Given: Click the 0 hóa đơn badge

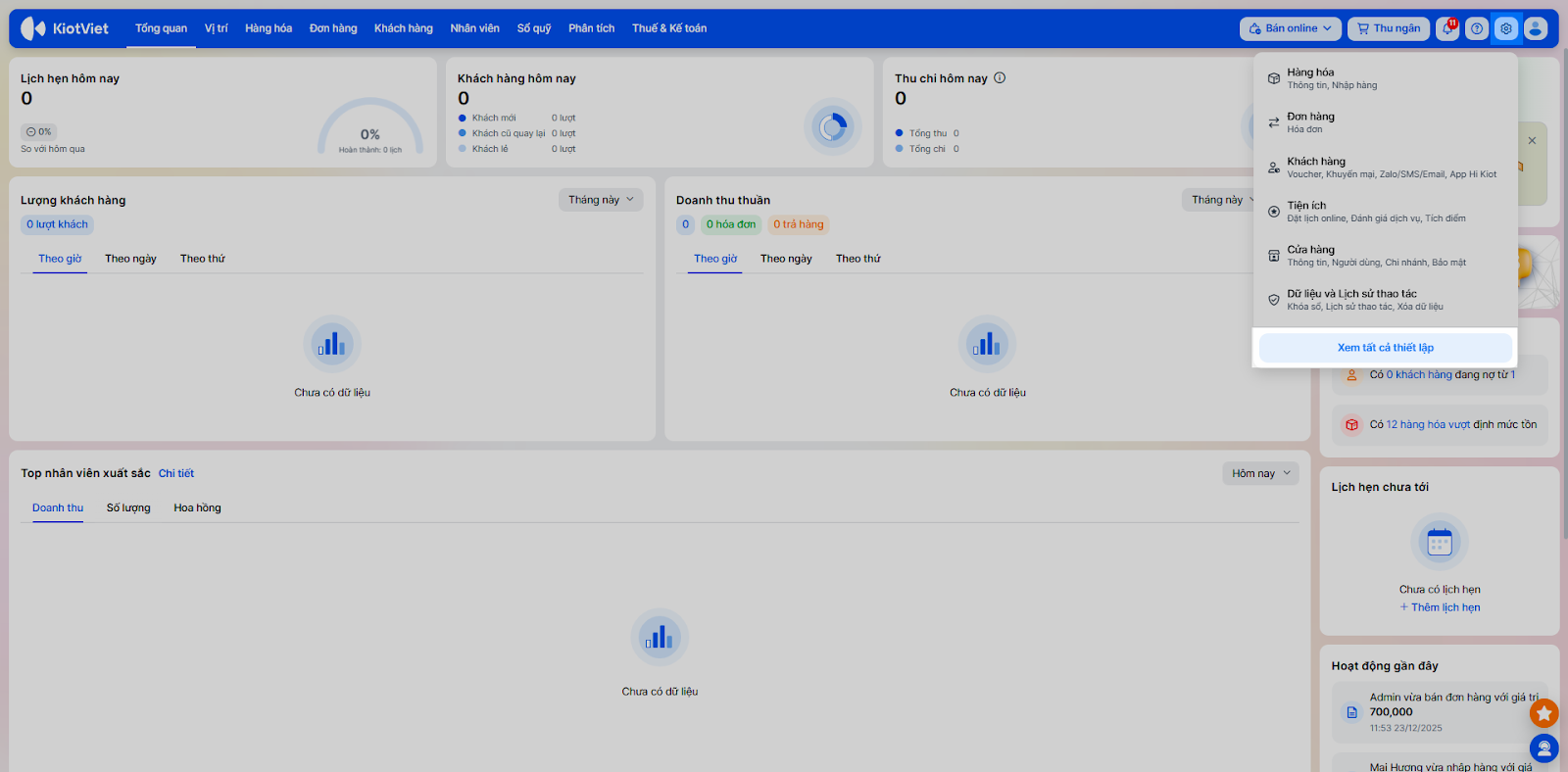Looking at the screenshot, I should (731, 224).
